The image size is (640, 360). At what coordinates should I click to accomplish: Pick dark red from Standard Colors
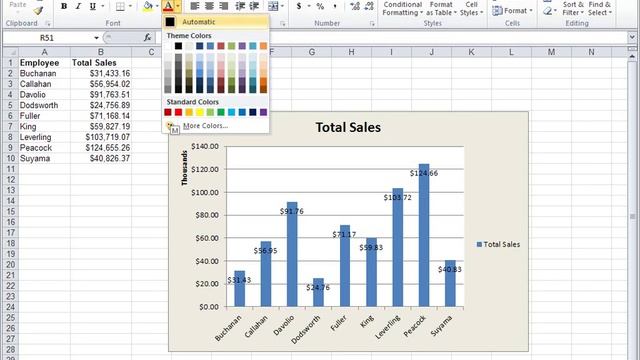tap(168, 112)
